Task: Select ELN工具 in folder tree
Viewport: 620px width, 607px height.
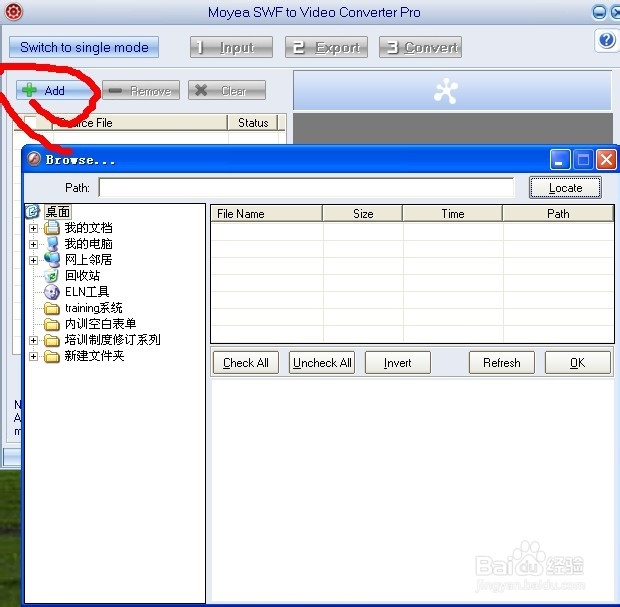Action: (x=87, y=292)
